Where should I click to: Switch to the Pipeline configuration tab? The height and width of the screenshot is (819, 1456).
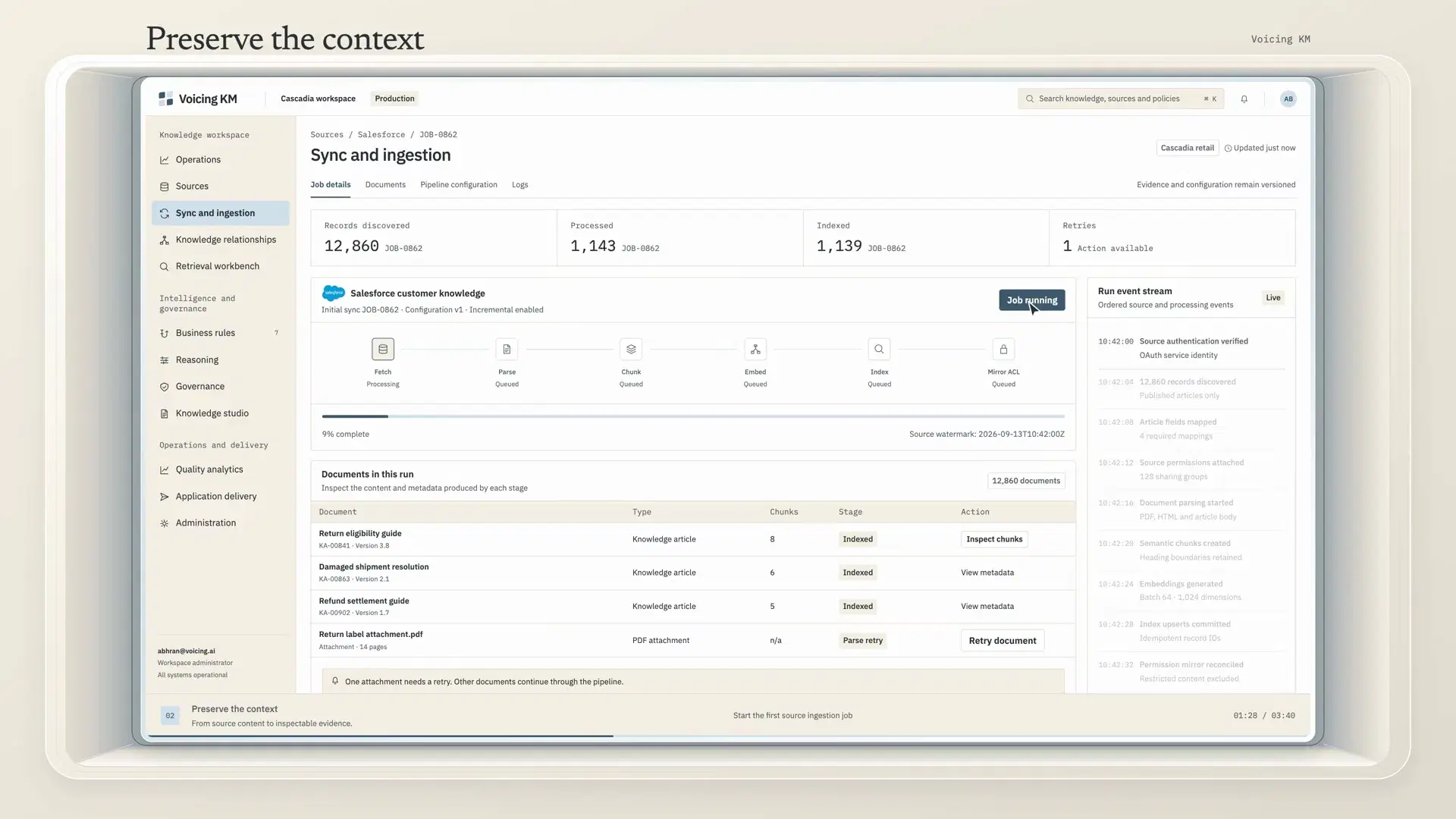(x=459, y=185)
